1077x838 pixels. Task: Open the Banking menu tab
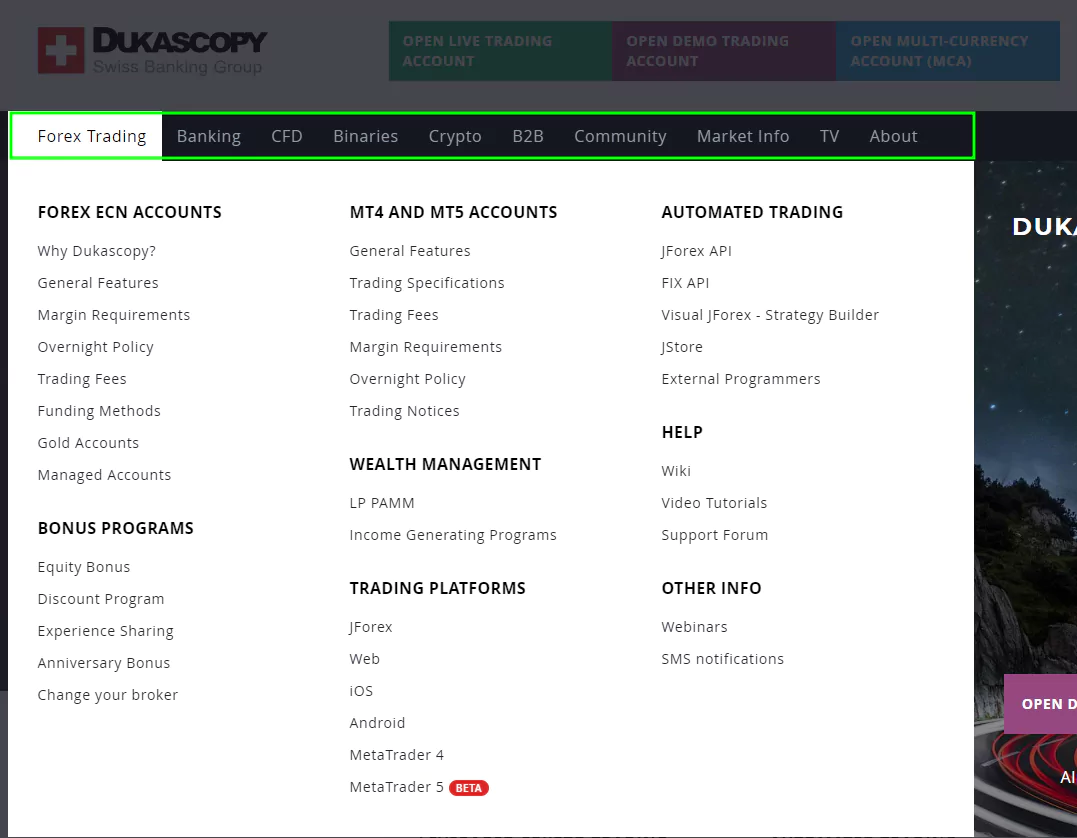click(208, 136)
